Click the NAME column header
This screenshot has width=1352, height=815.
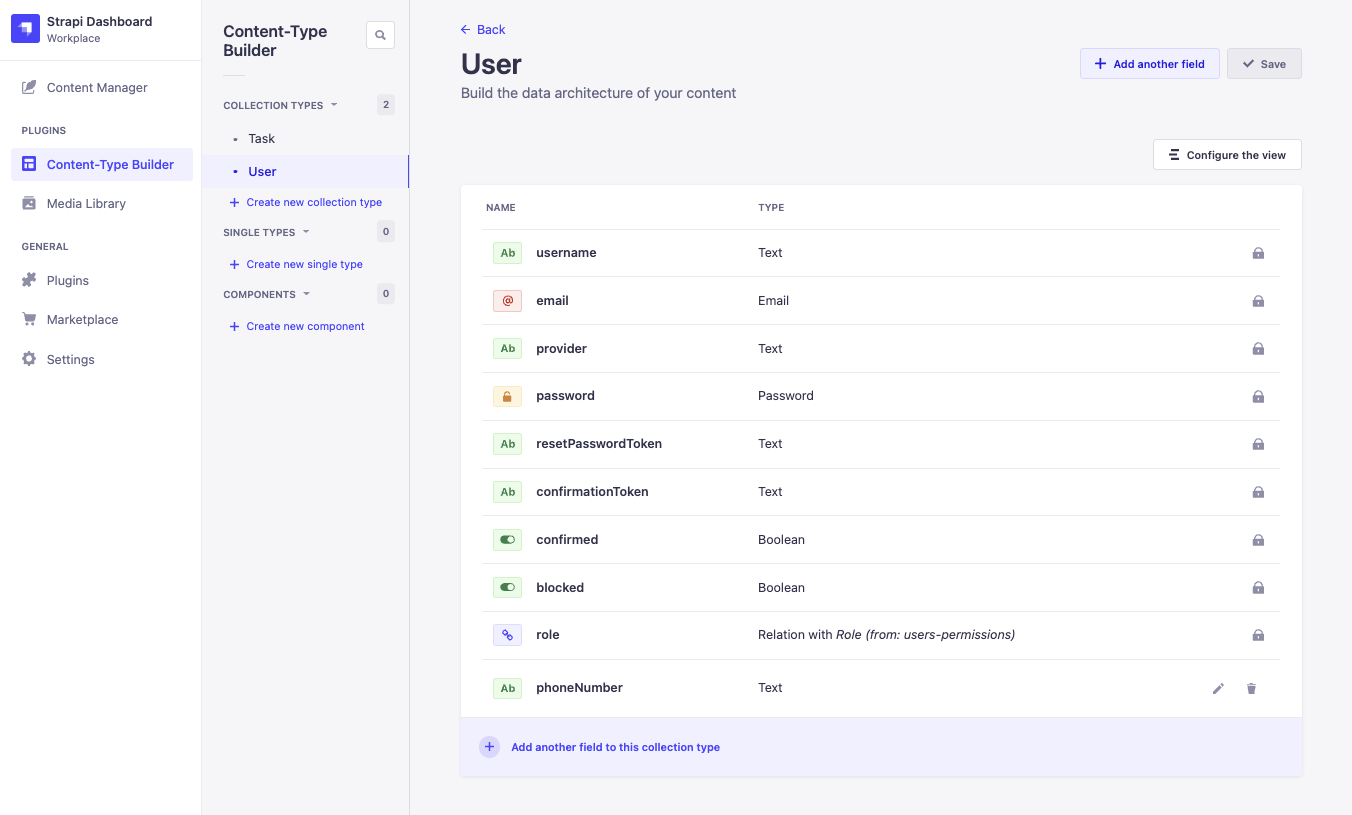click(x=501, y=208)
